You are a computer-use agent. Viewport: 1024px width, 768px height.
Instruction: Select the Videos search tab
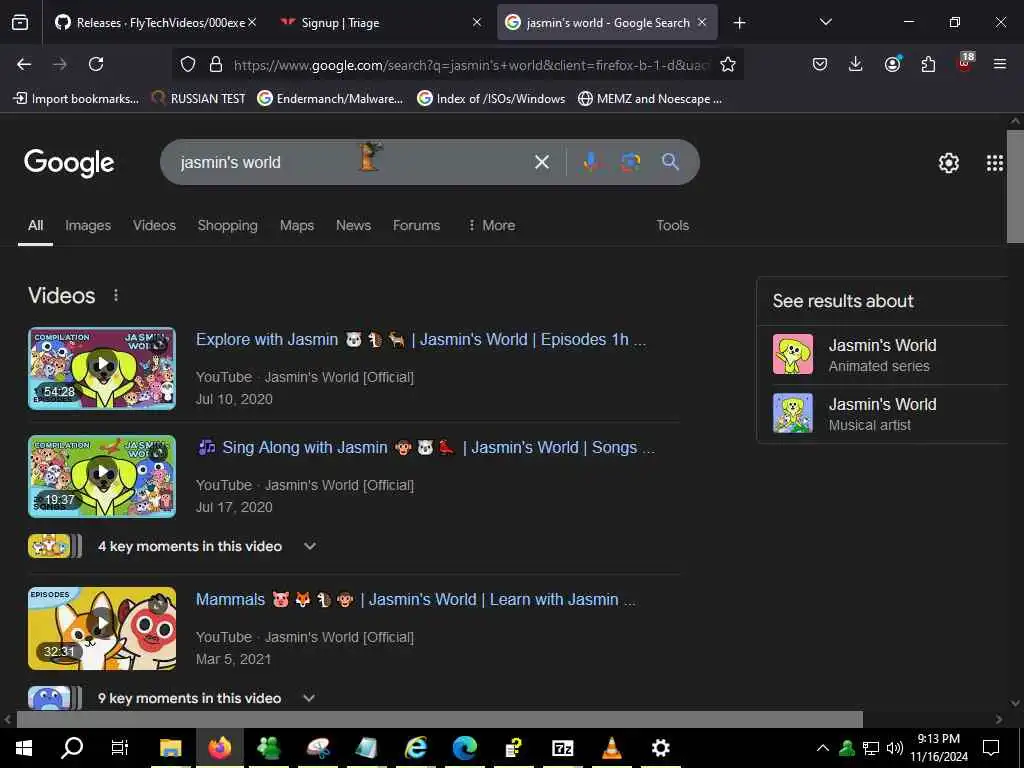[154, 225]
